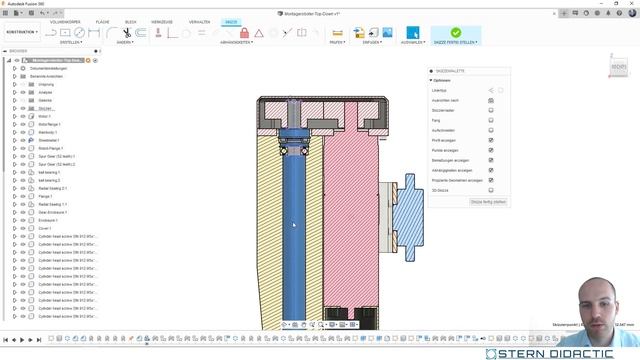Select Cover:1 in the browser tree
640x360 pixels.
click(44, 229)
